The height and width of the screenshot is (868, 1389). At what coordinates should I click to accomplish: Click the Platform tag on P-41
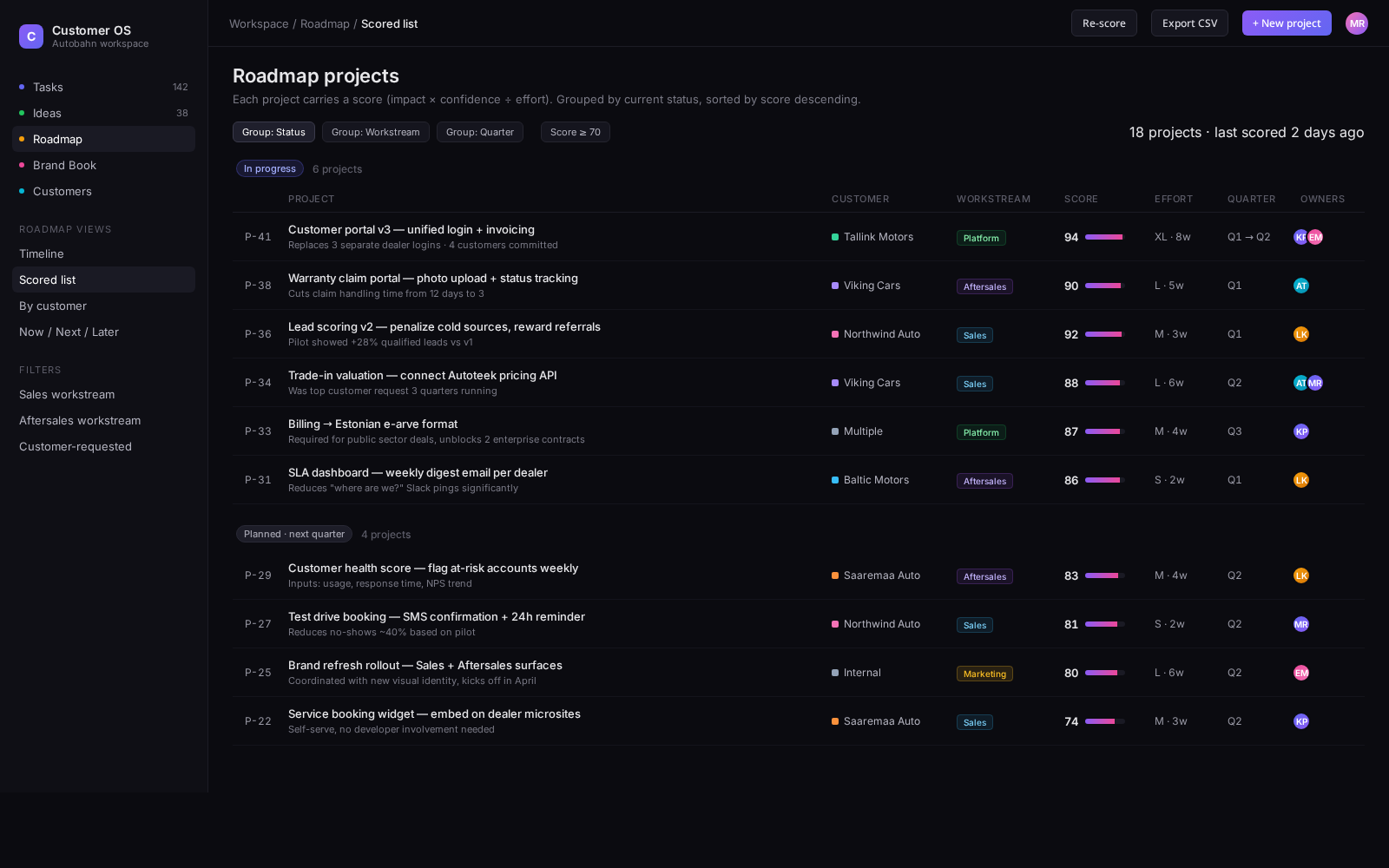click(981, 238)
